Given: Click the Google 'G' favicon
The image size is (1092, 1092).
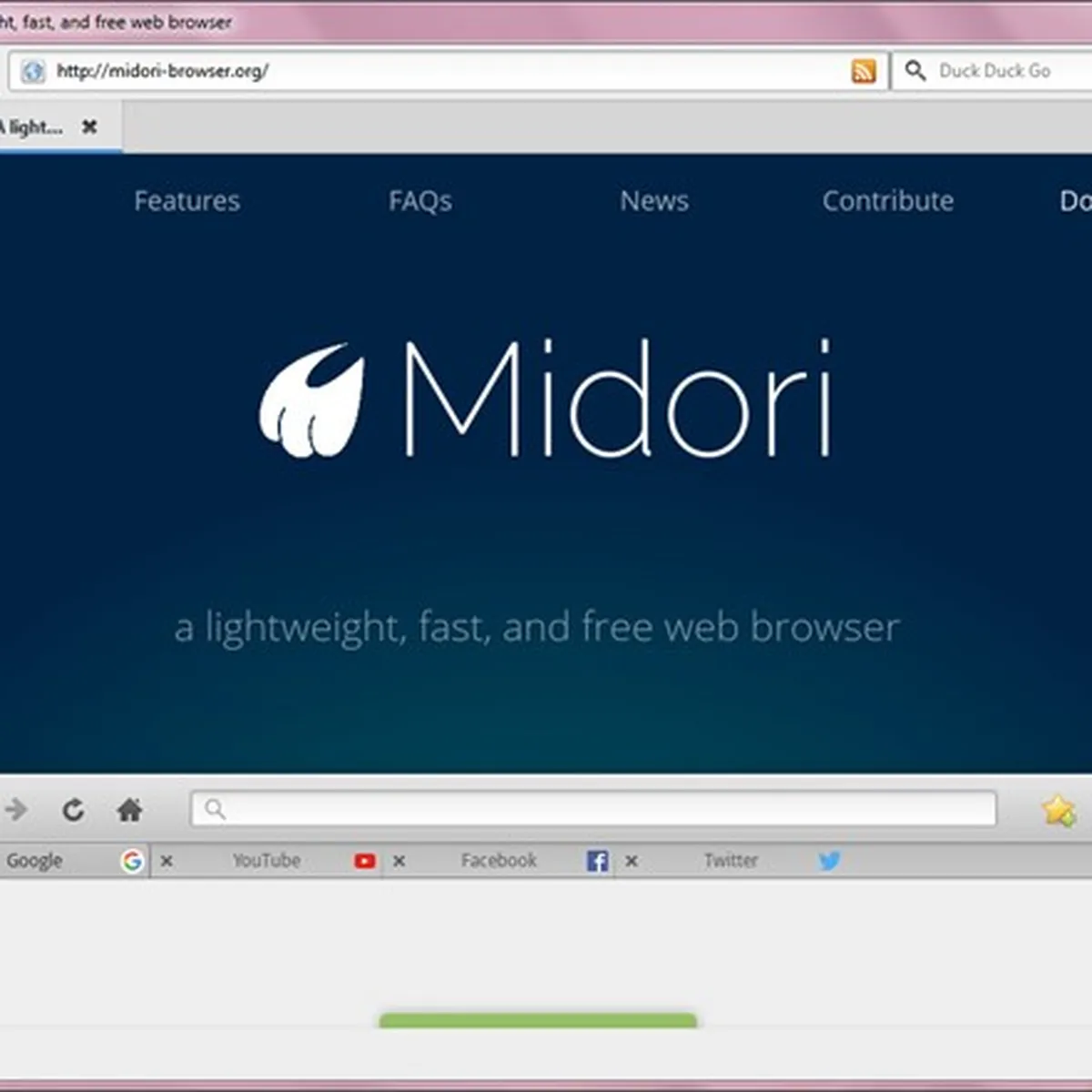Looking at the screenshot, I should click(x=132, y=861).
